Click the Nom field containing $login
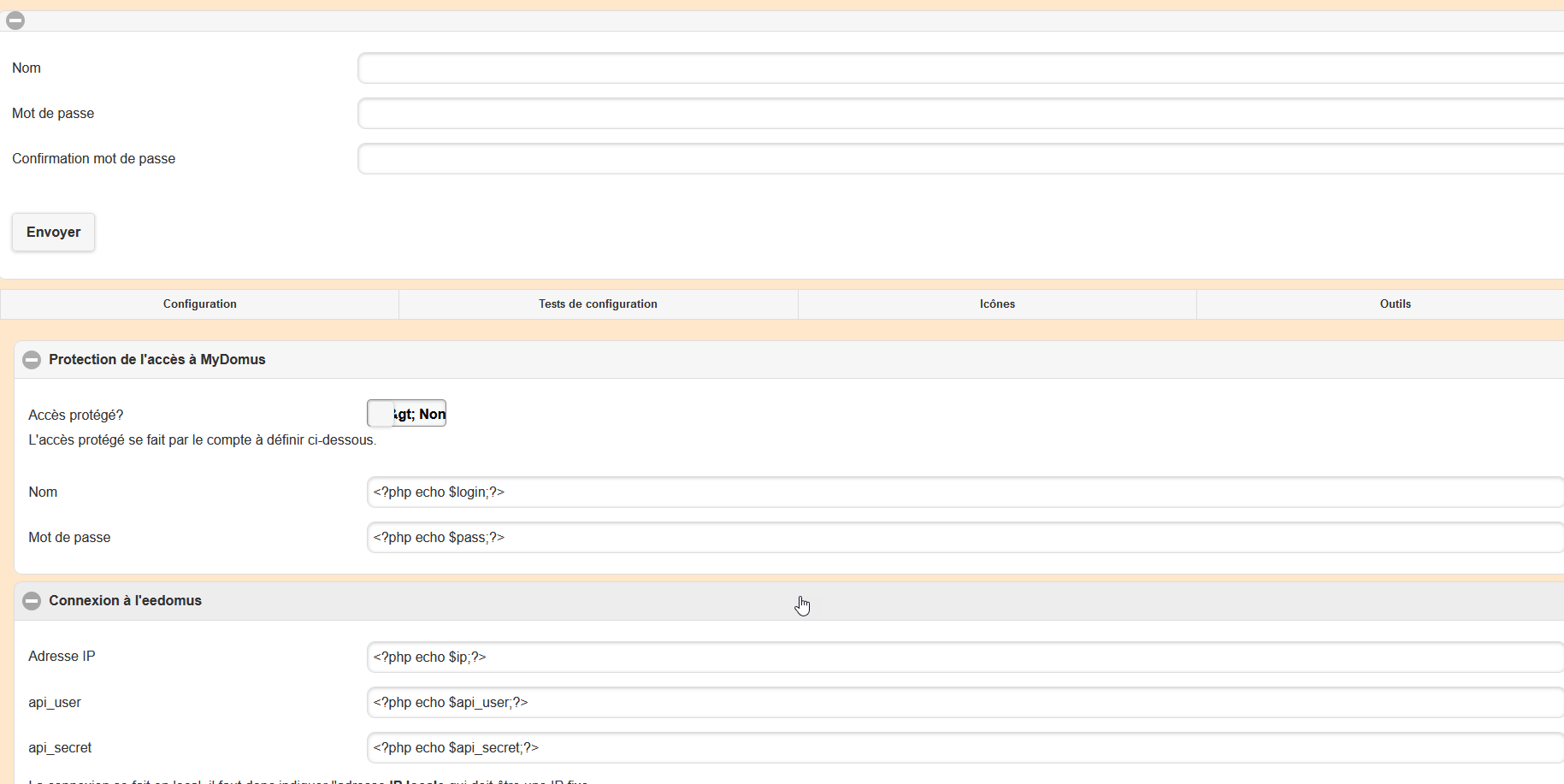 pyautogui.click(x=962, y=492)
